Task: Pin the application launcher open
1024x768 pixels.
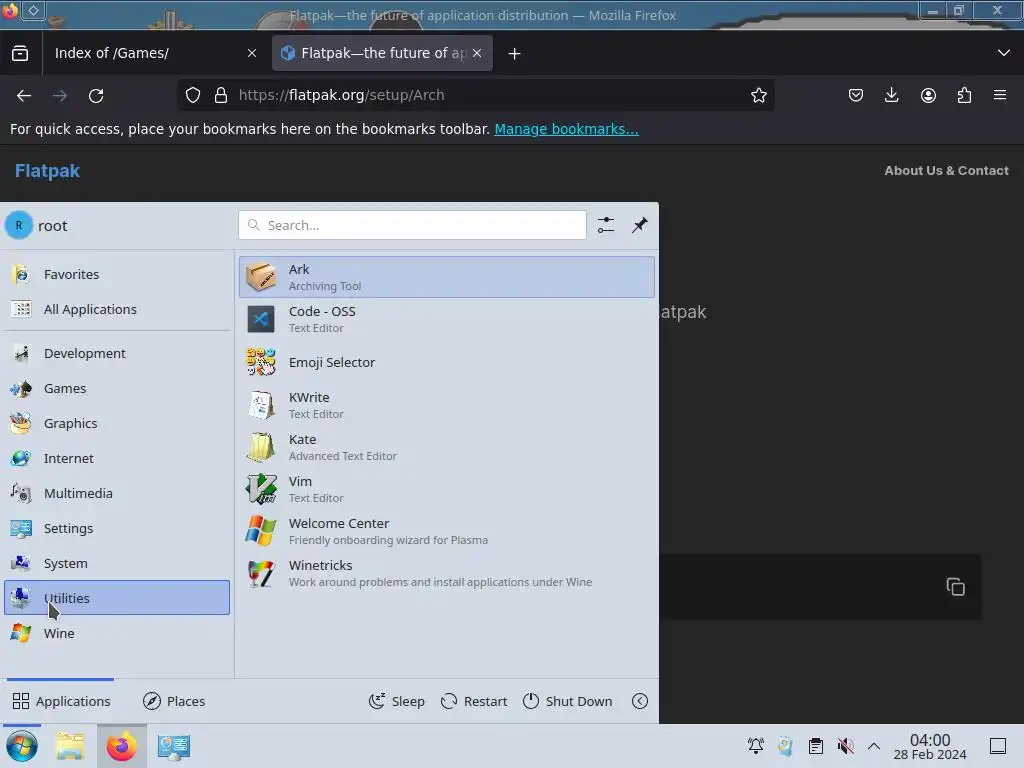Action: click(x=640, y=225)
